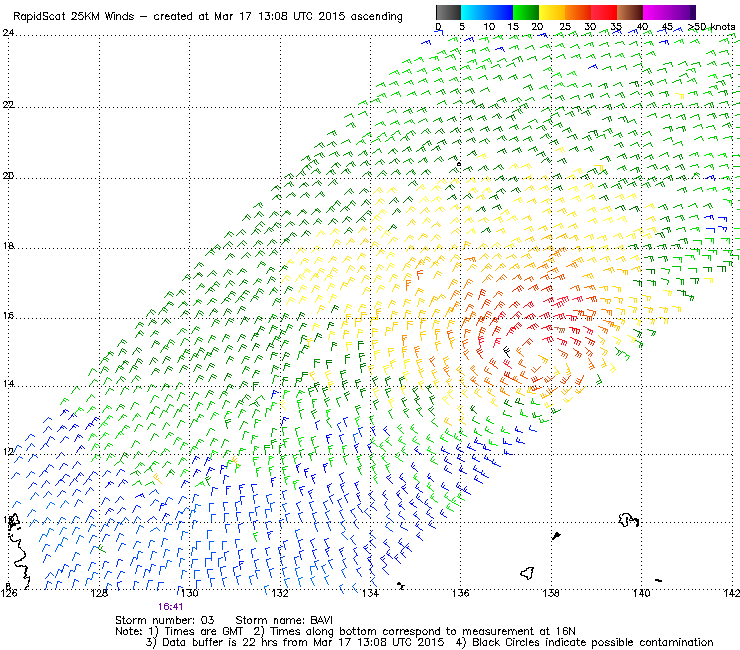Click the island outline southwest of Guam near 138E
The width and height of the screenshot is (740, 650).
527,574
